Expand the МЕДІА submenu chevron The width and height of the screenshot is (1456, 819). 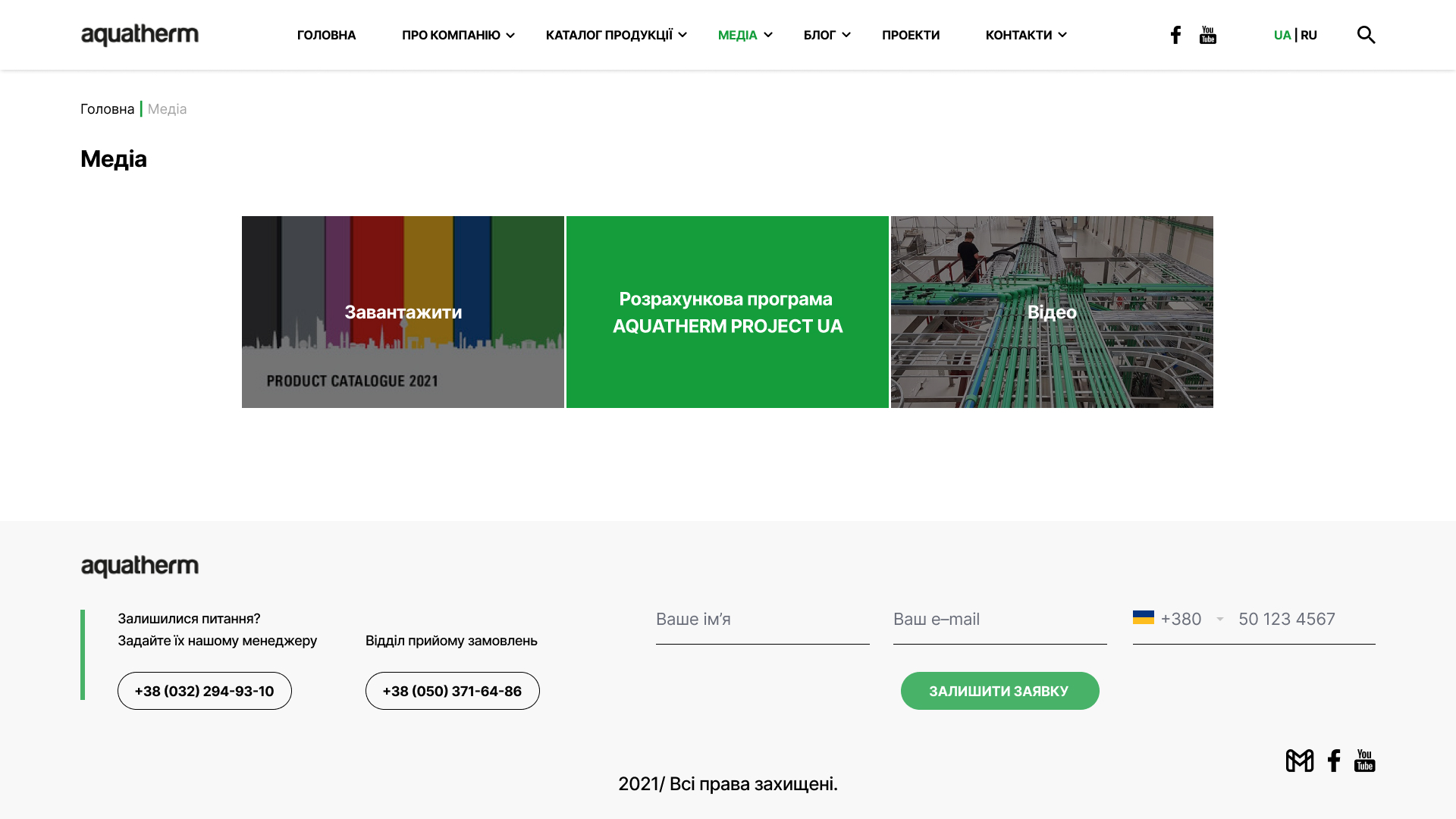pos(768,35)
